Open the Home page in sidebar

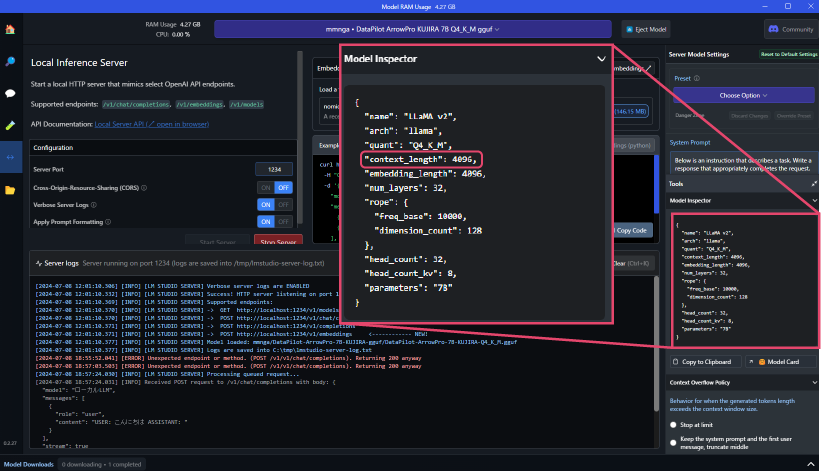tap(10, 29)
